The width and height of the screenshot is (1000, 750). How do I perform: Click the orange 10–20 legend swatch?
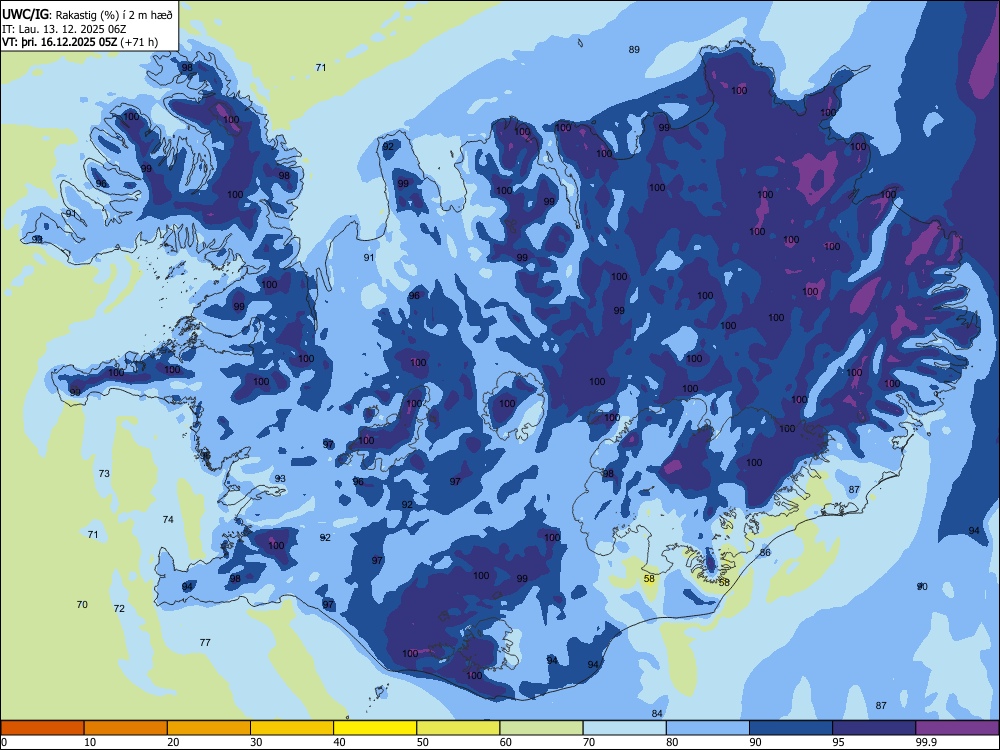click(x=126, y=728)
